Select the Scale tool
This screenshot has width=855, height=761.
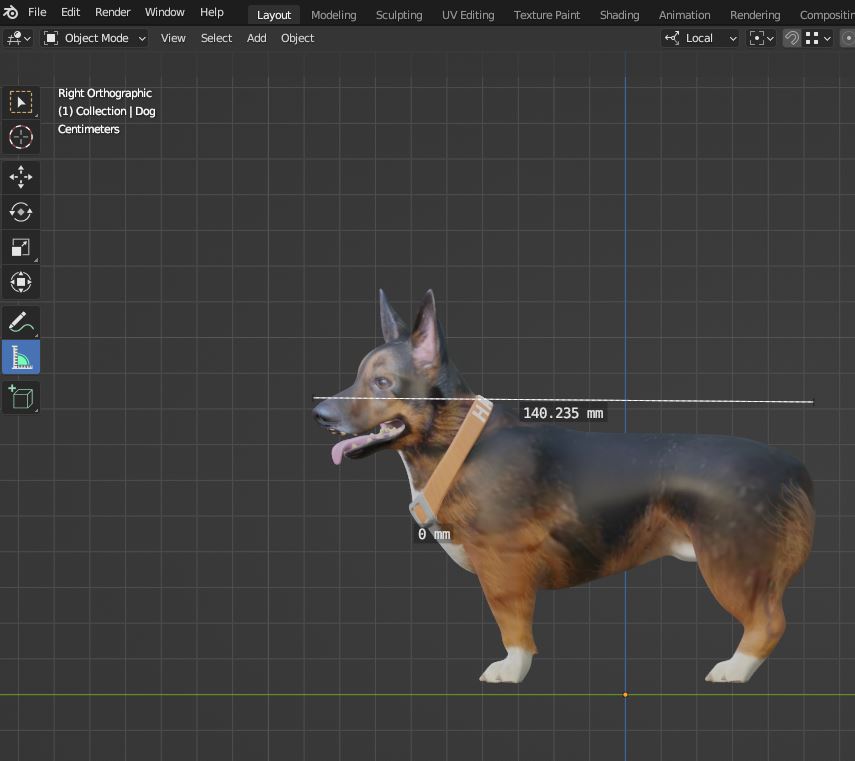point(20,247)
